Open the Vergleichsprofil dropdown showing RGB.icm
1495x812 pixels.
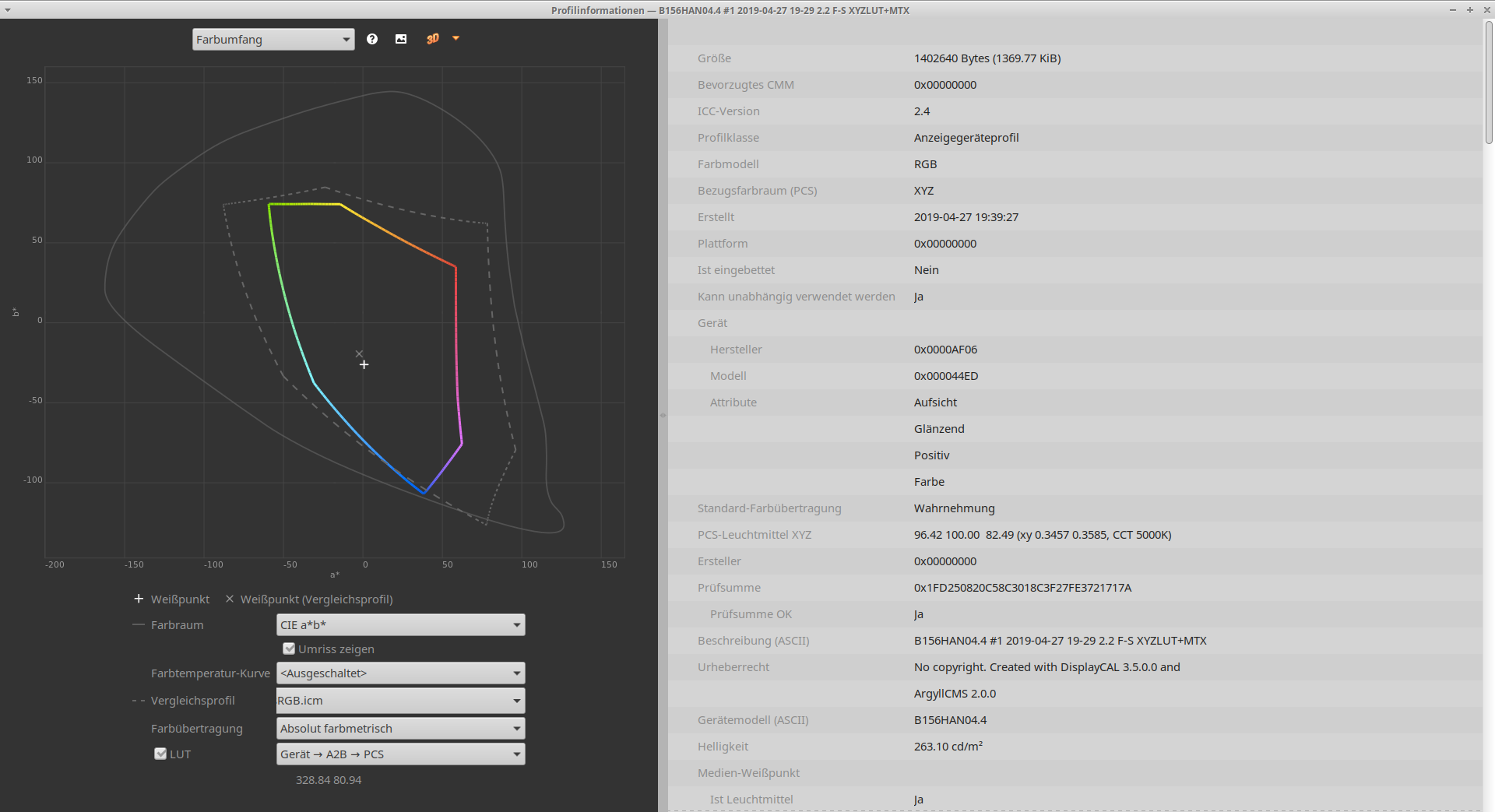click(x=401, y=701)
